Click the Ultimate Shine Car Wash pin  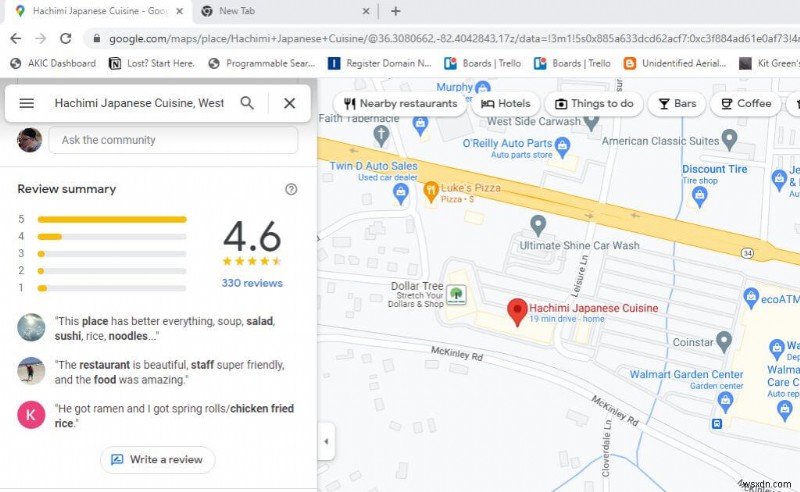pyautogui.click(x=538, y=226)
